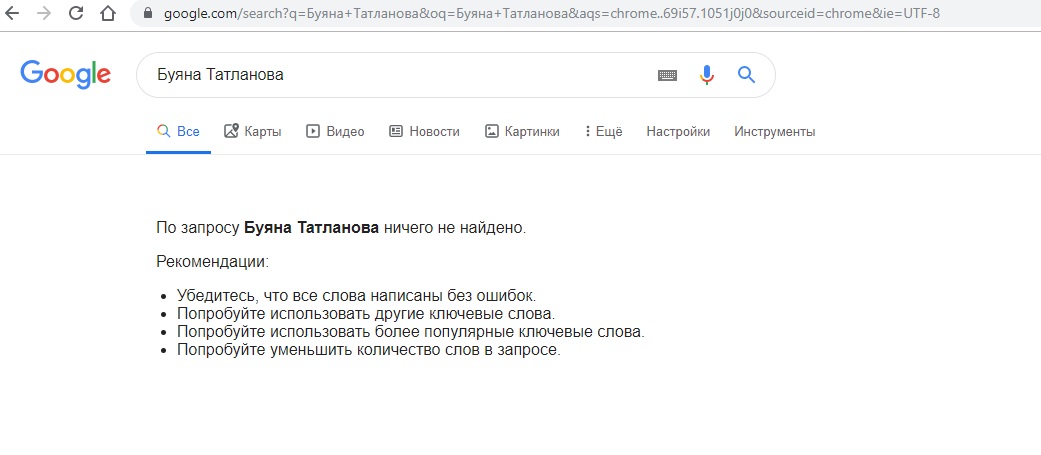Open the Настройки dropdown
The width and height of the screenshot is (1041, 455).
point(678,132)
